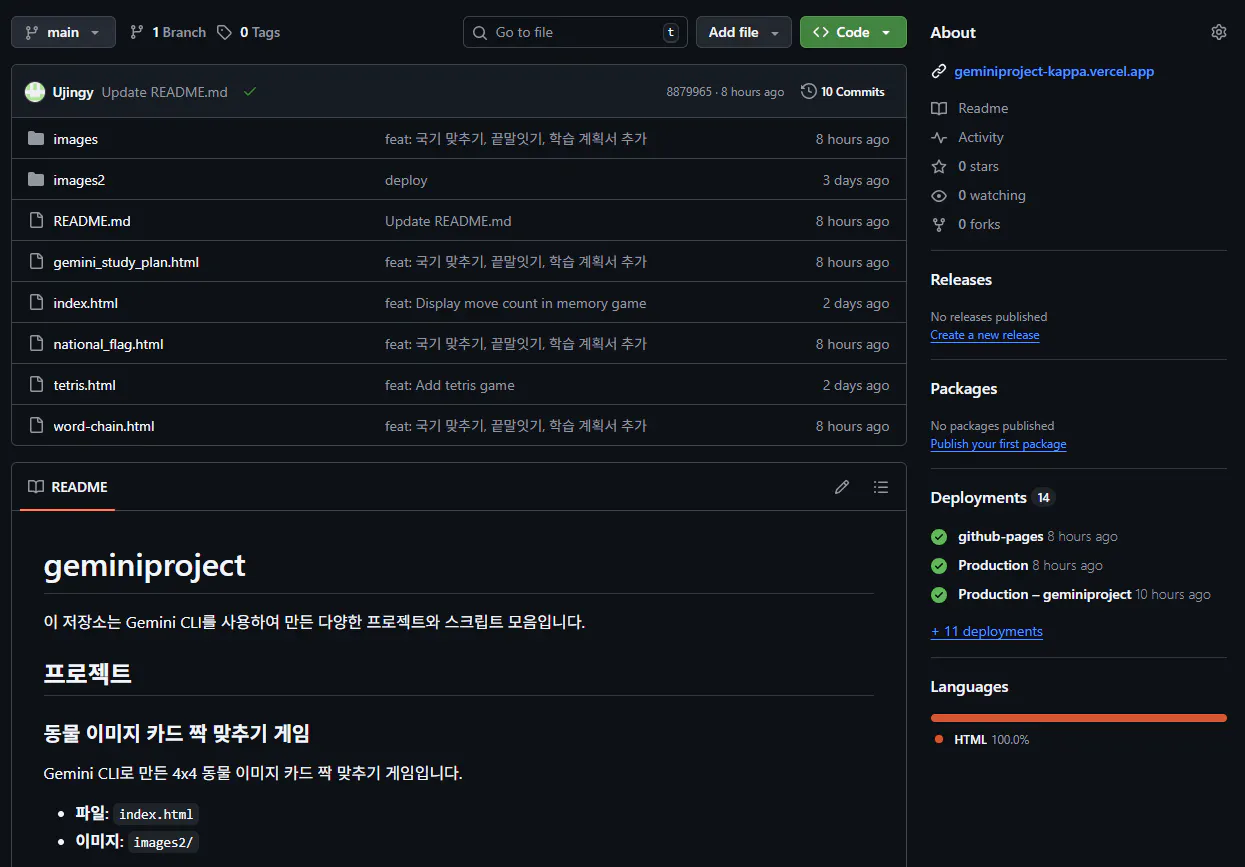Click the folder icon for images2
Image resolution: width=1245 pixels, height=867 pixels.
coord(36,180)
